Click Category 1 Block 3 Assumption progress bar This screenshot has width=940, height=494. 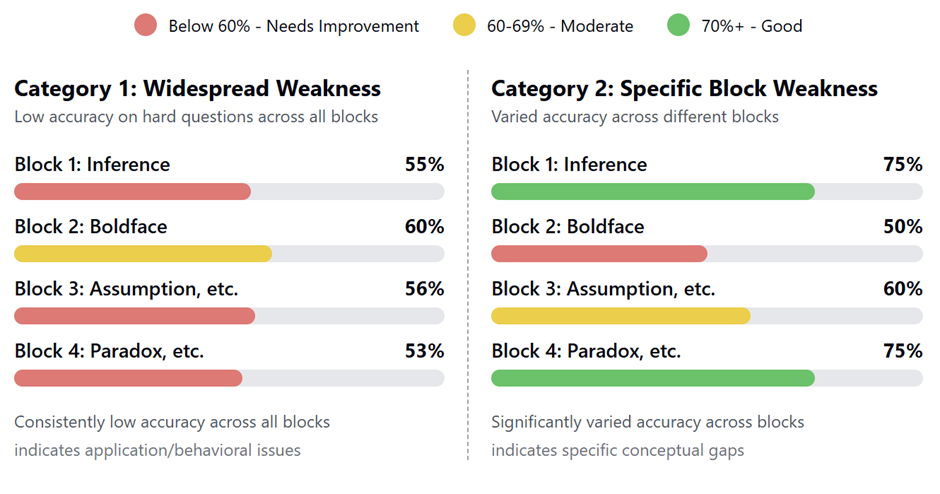(134, 316)
